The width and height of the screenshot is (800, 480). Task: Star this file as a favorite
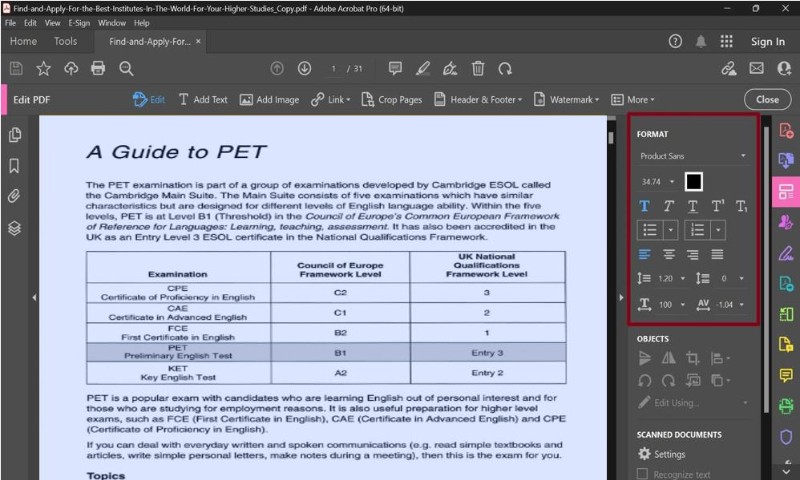[43, 68]
